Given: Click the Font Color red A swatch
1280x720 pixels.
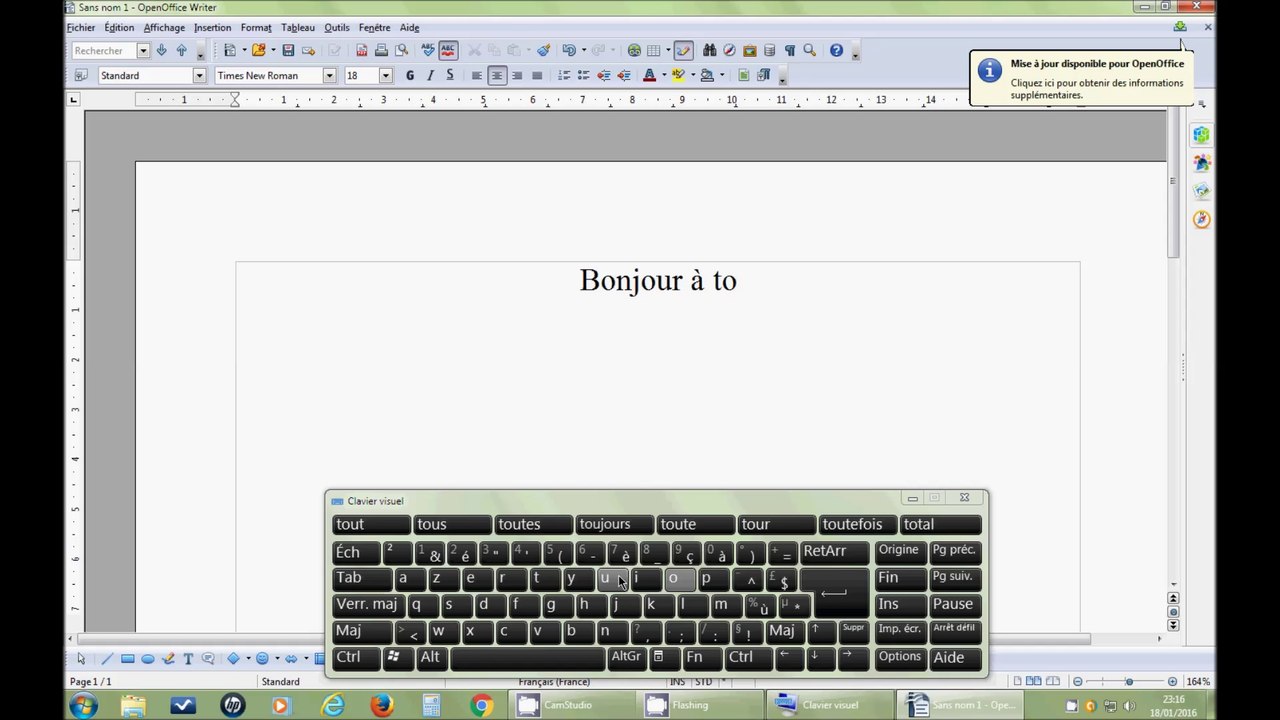Looking at the screenshot, I should 649,75.
